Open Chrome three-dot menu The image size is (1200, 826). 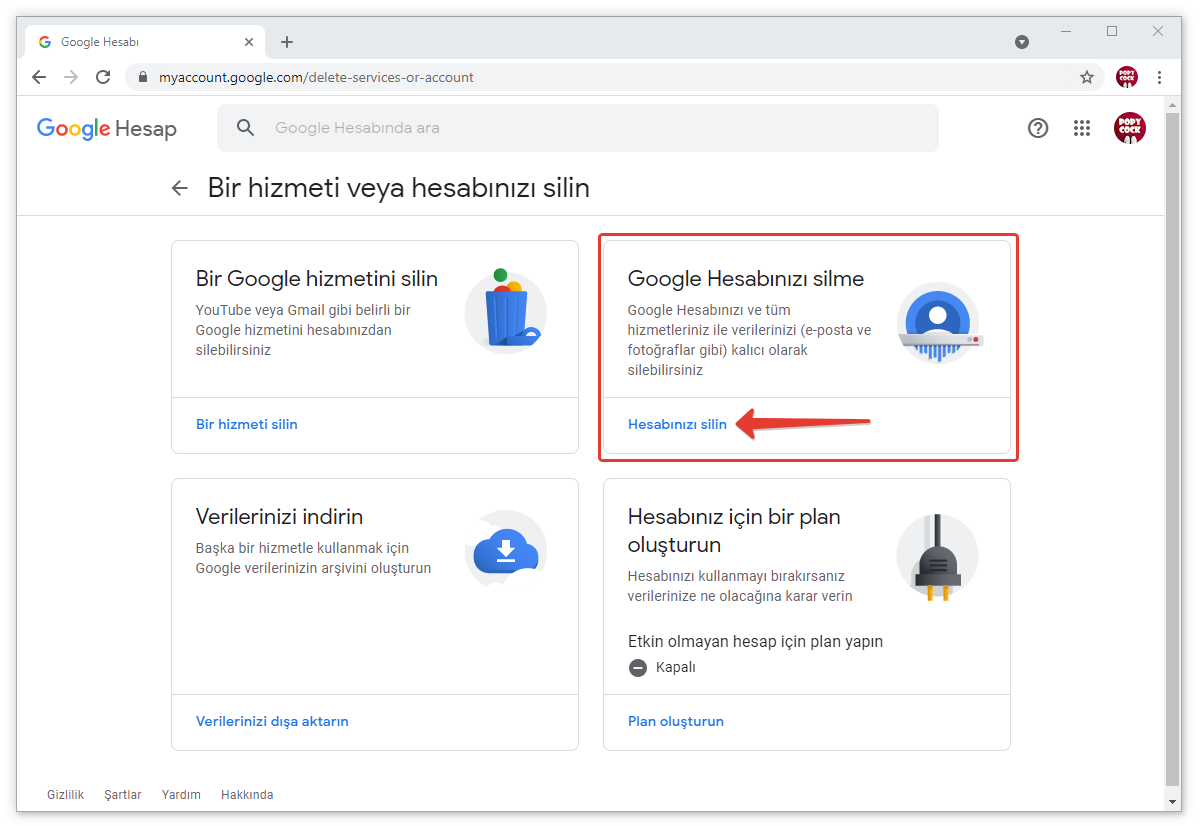1159,77
